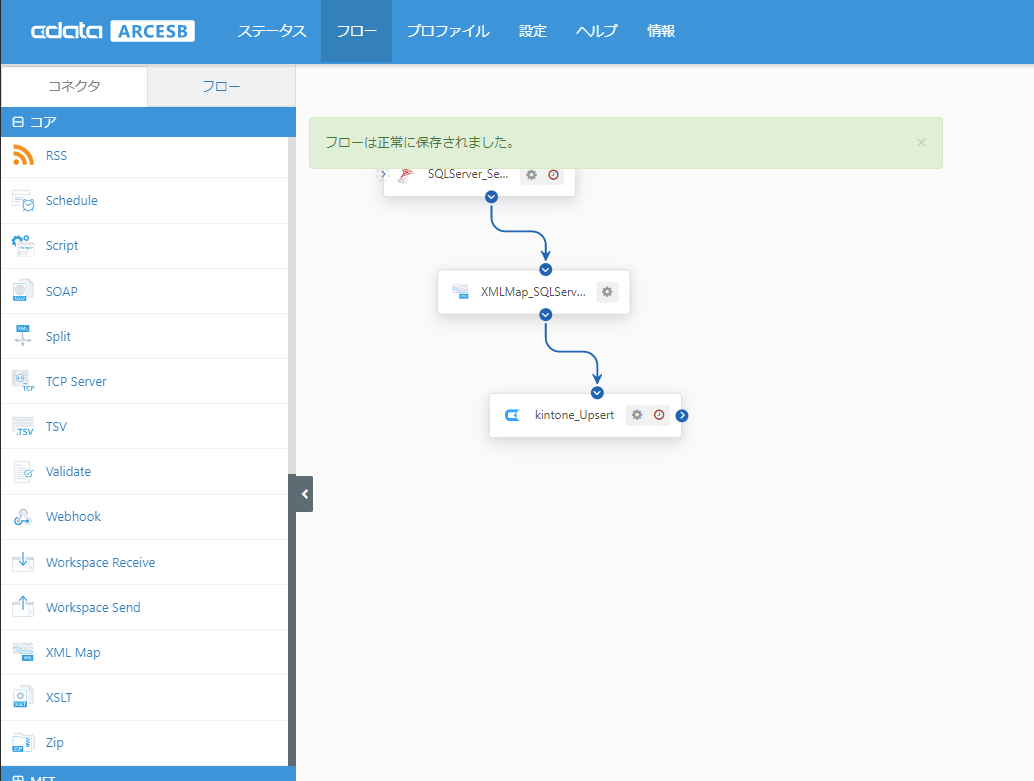Select the TSV connector label
Screen dimensions: 1034x781
(56, 427)
